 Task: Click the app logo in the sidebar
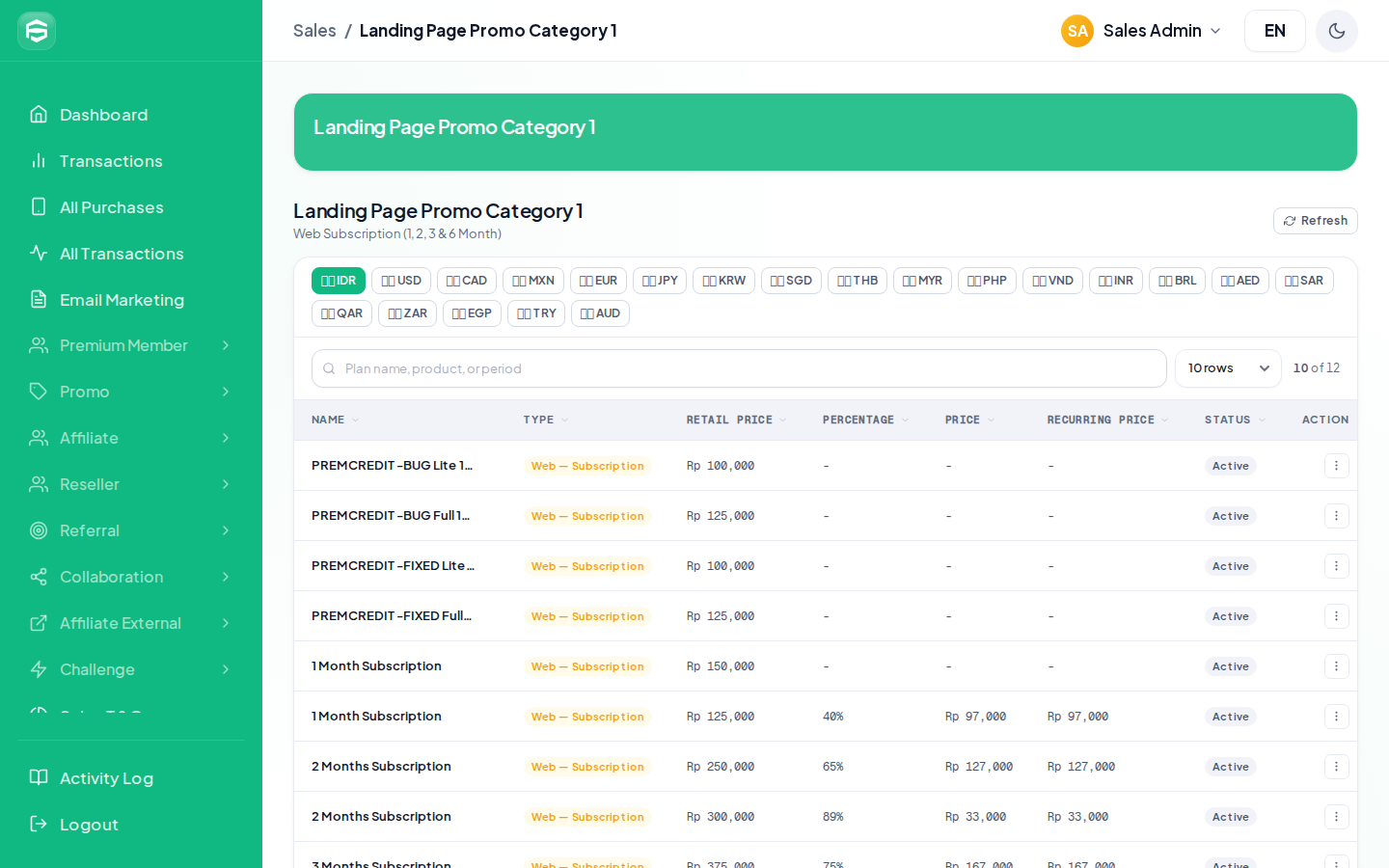[37, 31]
